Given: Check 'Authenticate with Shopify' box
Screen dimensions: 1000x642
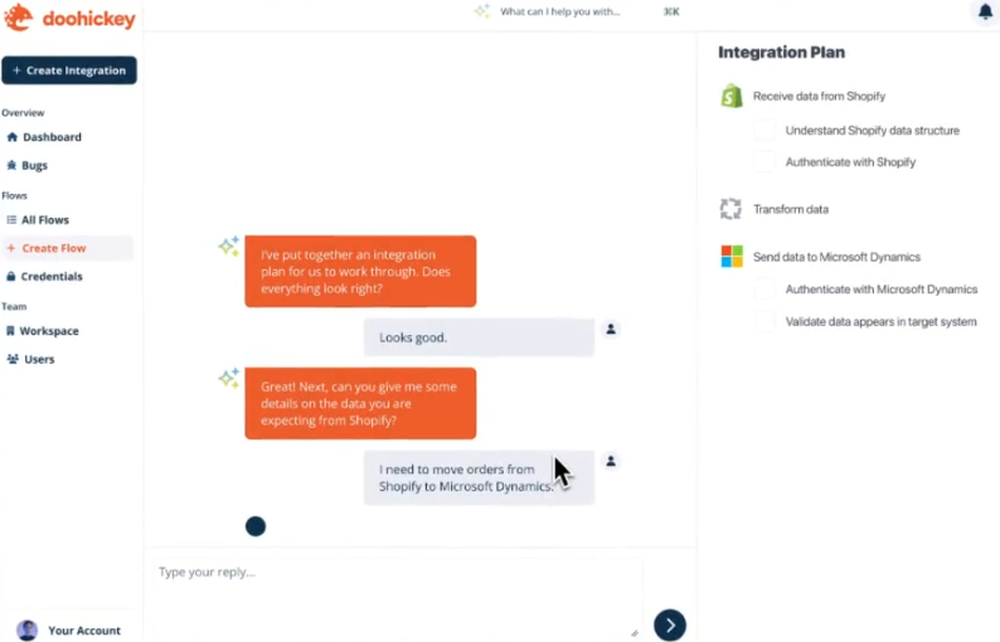Looking at the screenshot, I should [x=764, y=162].
